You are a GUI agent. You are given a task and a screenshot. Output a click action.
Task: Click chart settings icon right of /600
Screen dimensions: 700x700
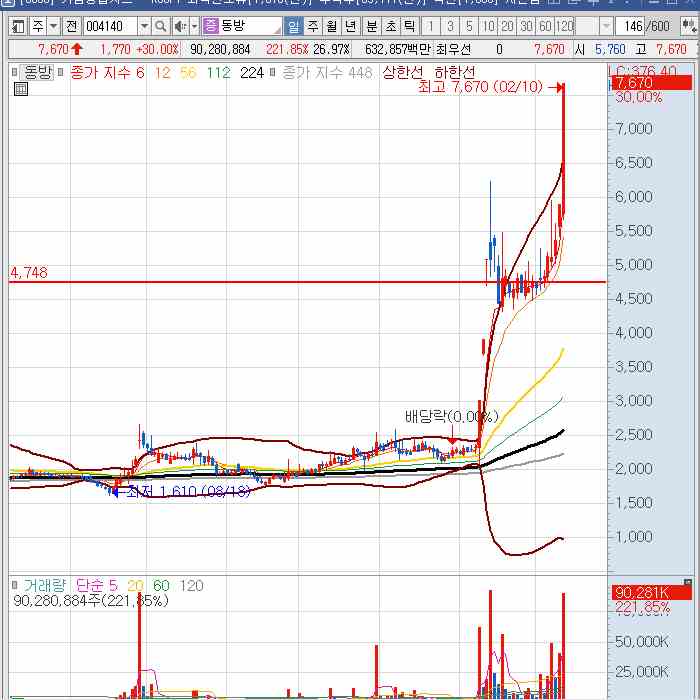[x=689, y=26]
